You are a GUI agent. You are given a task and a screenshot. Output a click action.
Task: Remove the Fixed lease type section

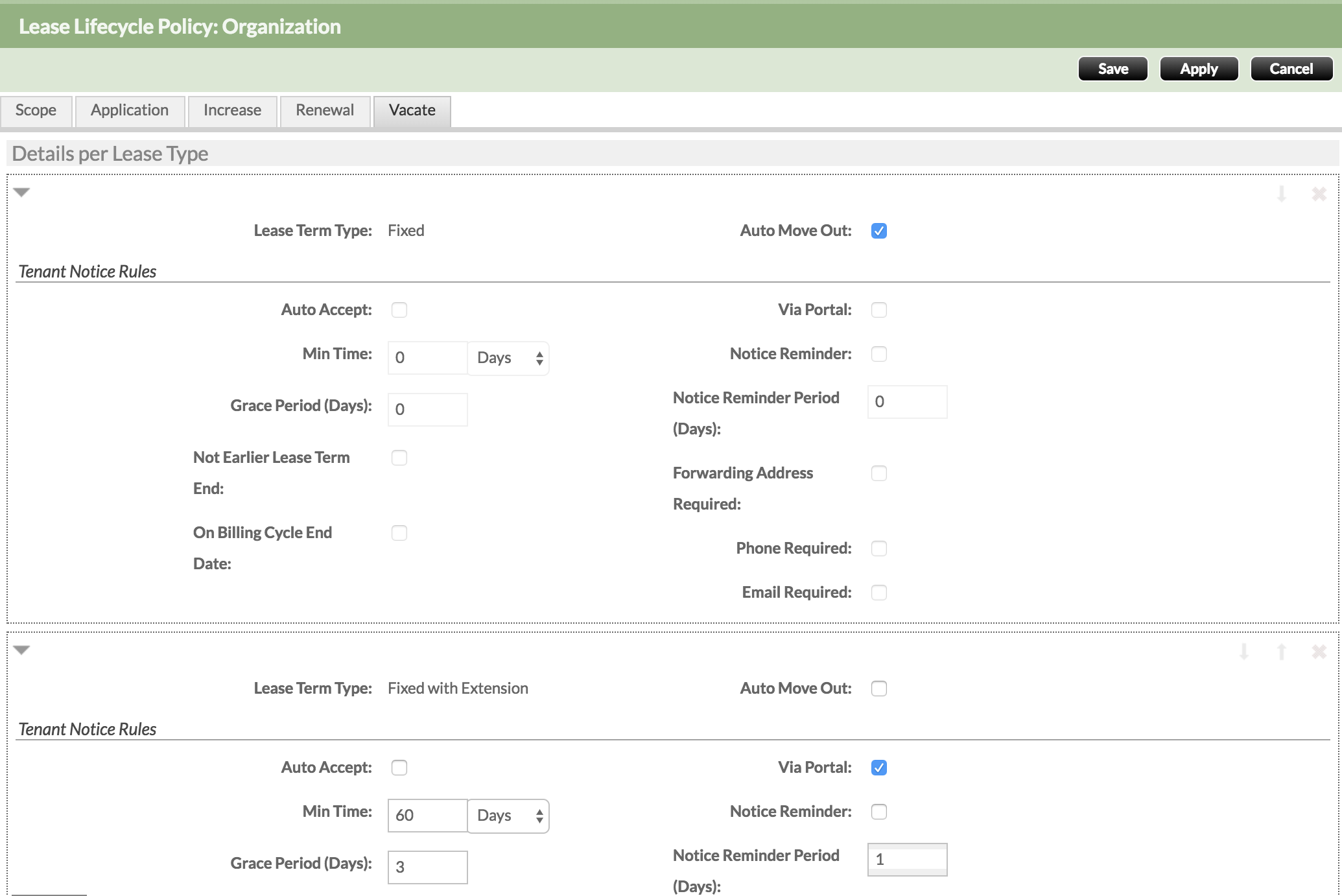click(x=1319, y=194)
